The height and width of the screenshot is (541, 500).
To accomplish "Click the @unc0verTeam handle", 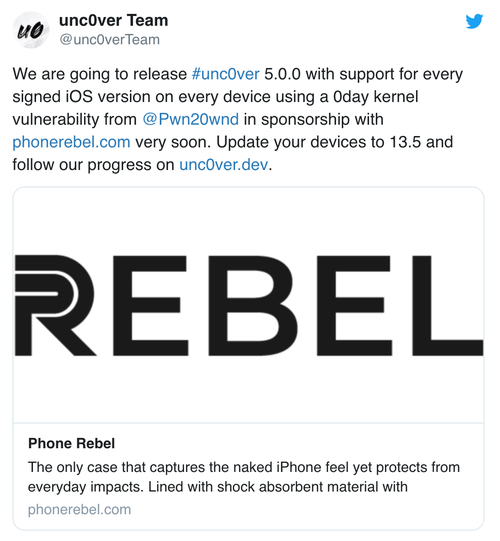I will click(x=109, y=40).
